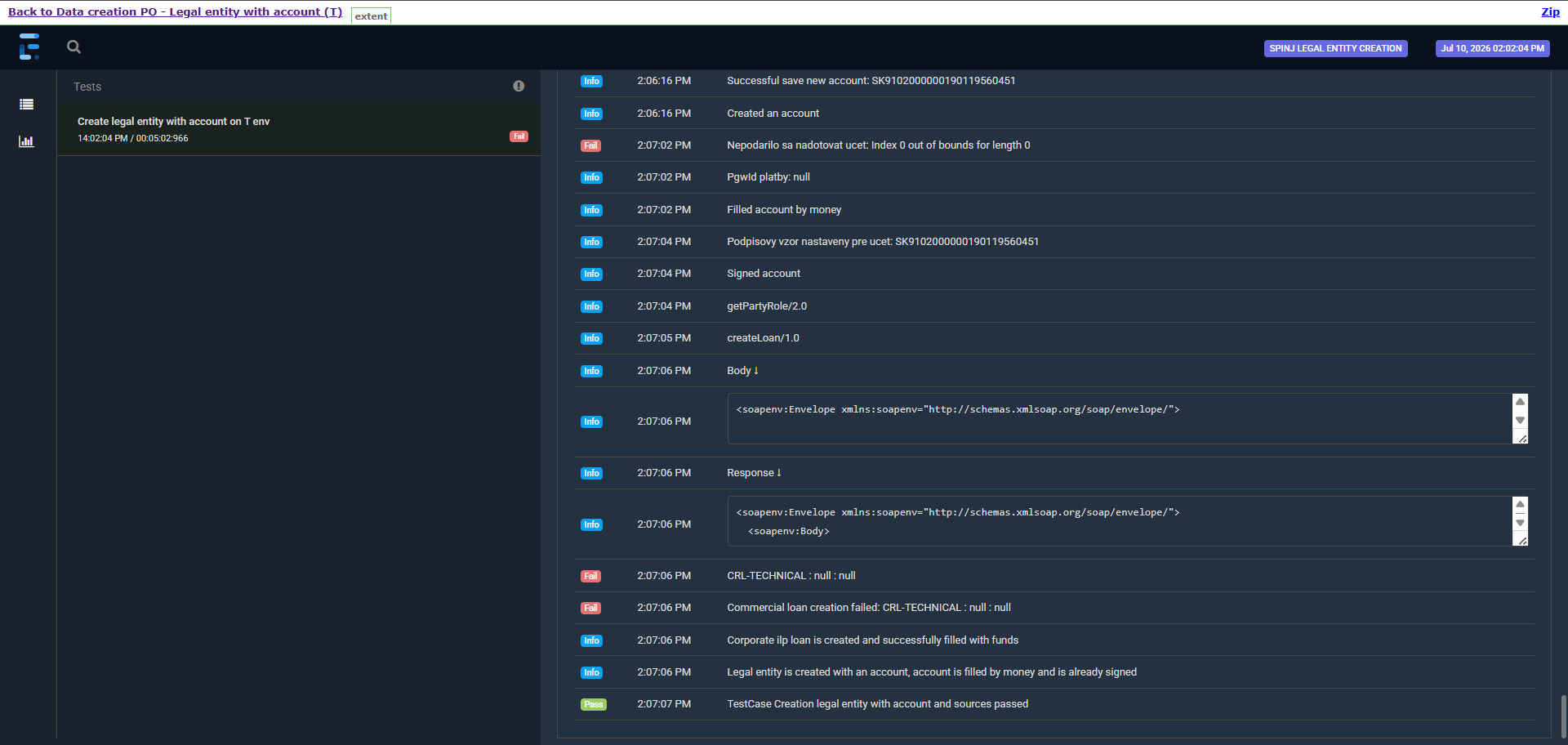1568x745 pixels.
Task: Click the Body ↓ label text
Action: (742, 371)
